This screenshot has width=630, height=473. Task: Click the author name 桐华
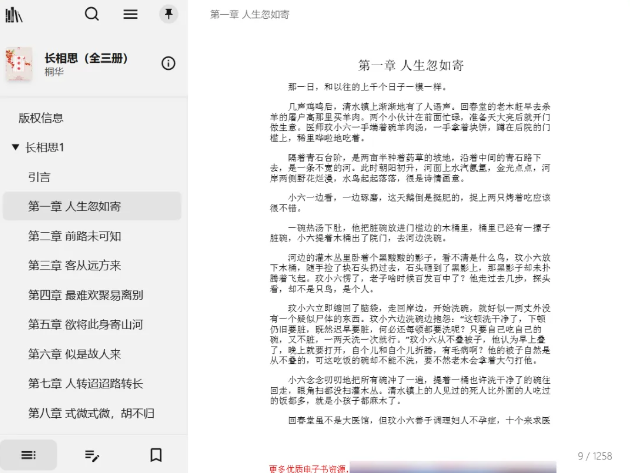pos(54,72)
